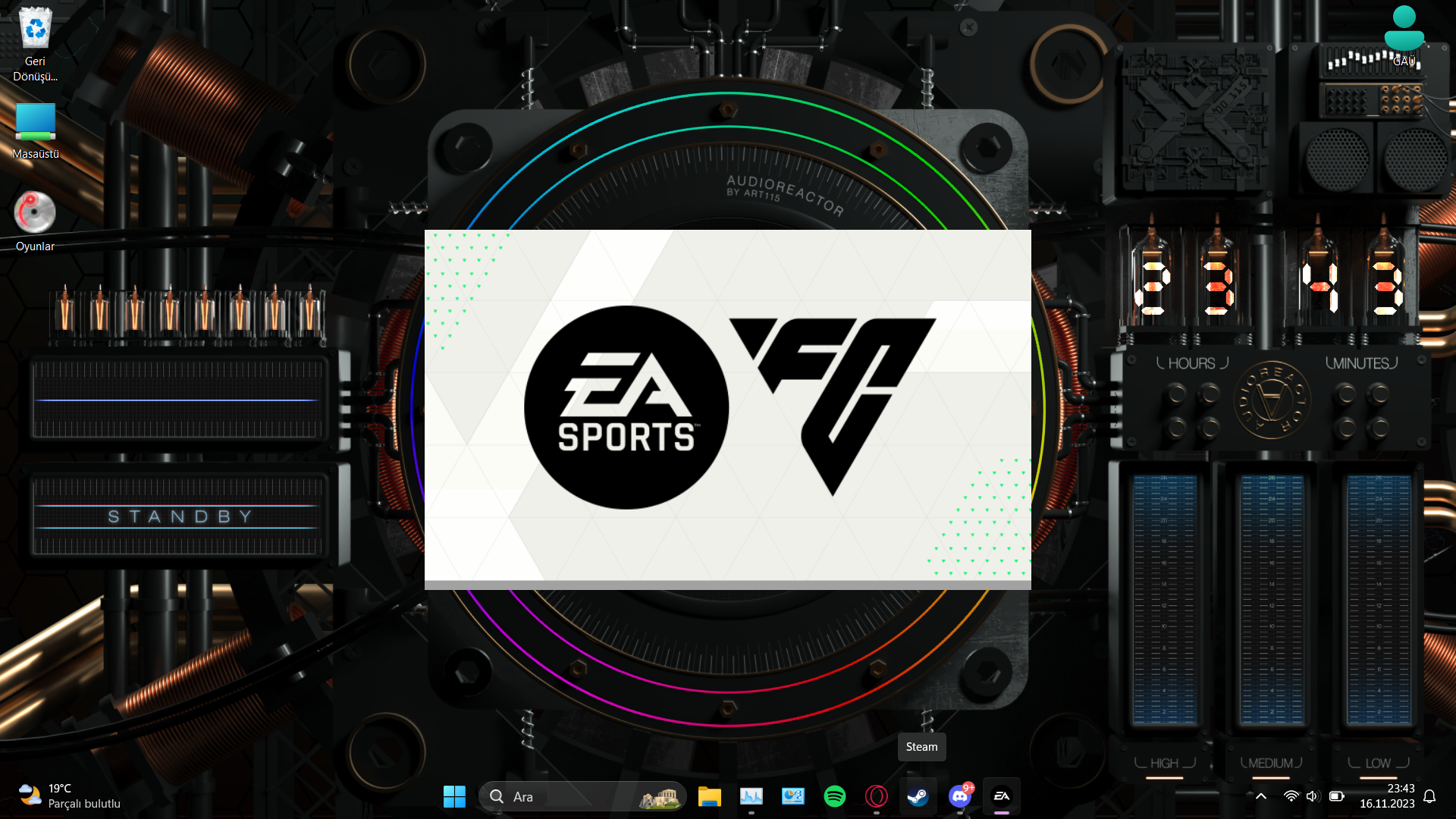The image size is (1456, 819).
Task: Open the Windows Start menu
Action: point(454,796)
